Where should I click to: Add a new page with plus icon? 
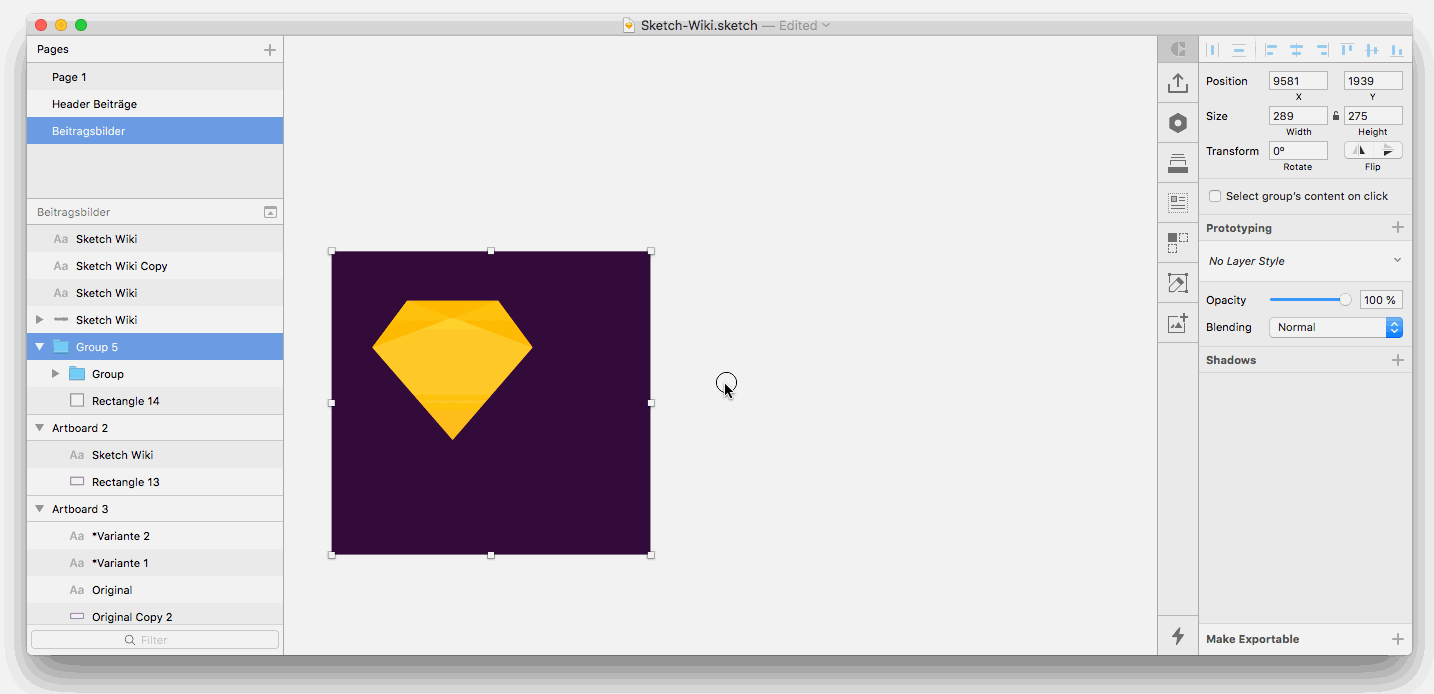[x=269, y=49]
